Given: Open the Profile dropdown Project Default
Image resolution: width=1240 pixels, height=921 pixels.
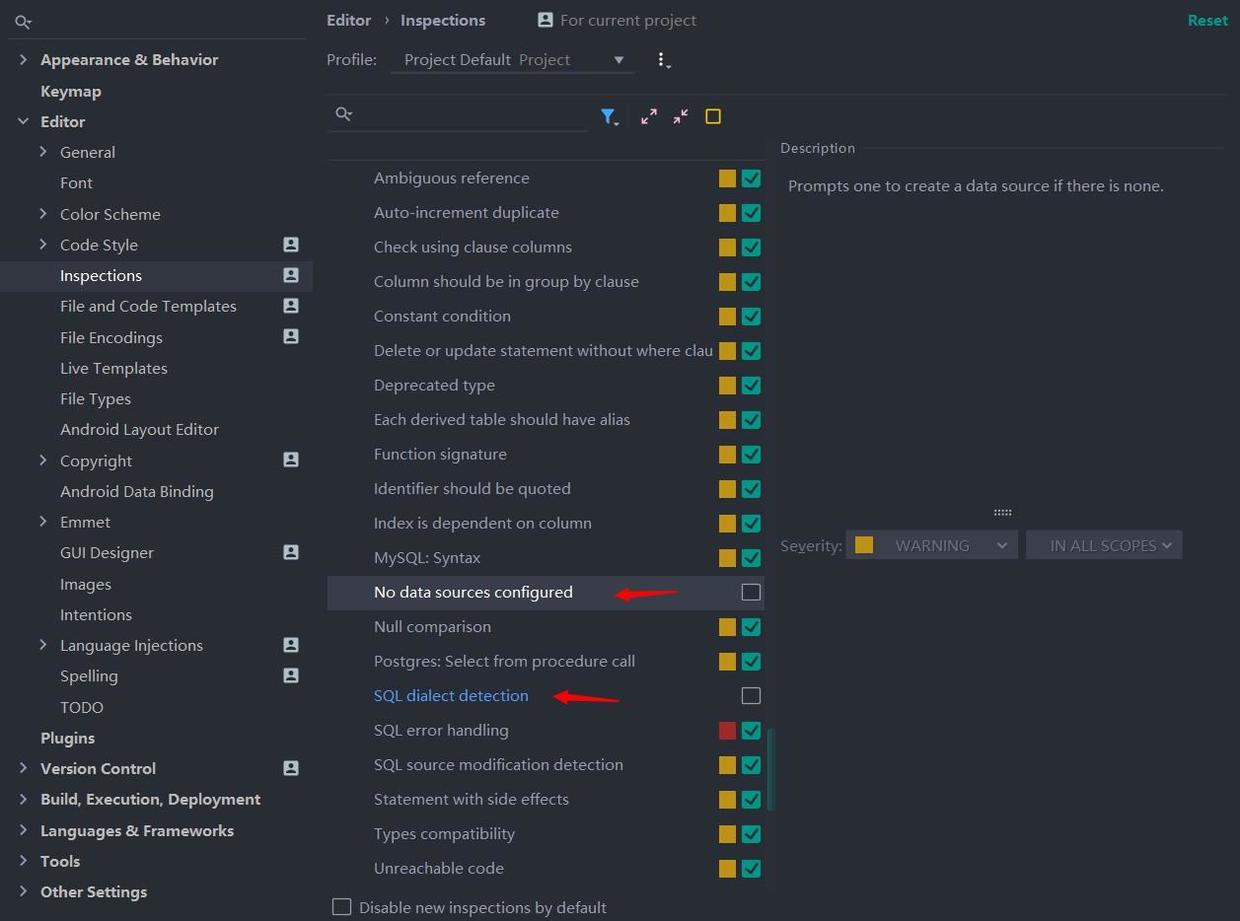Looking at the screenshot, I should point(513,60).
